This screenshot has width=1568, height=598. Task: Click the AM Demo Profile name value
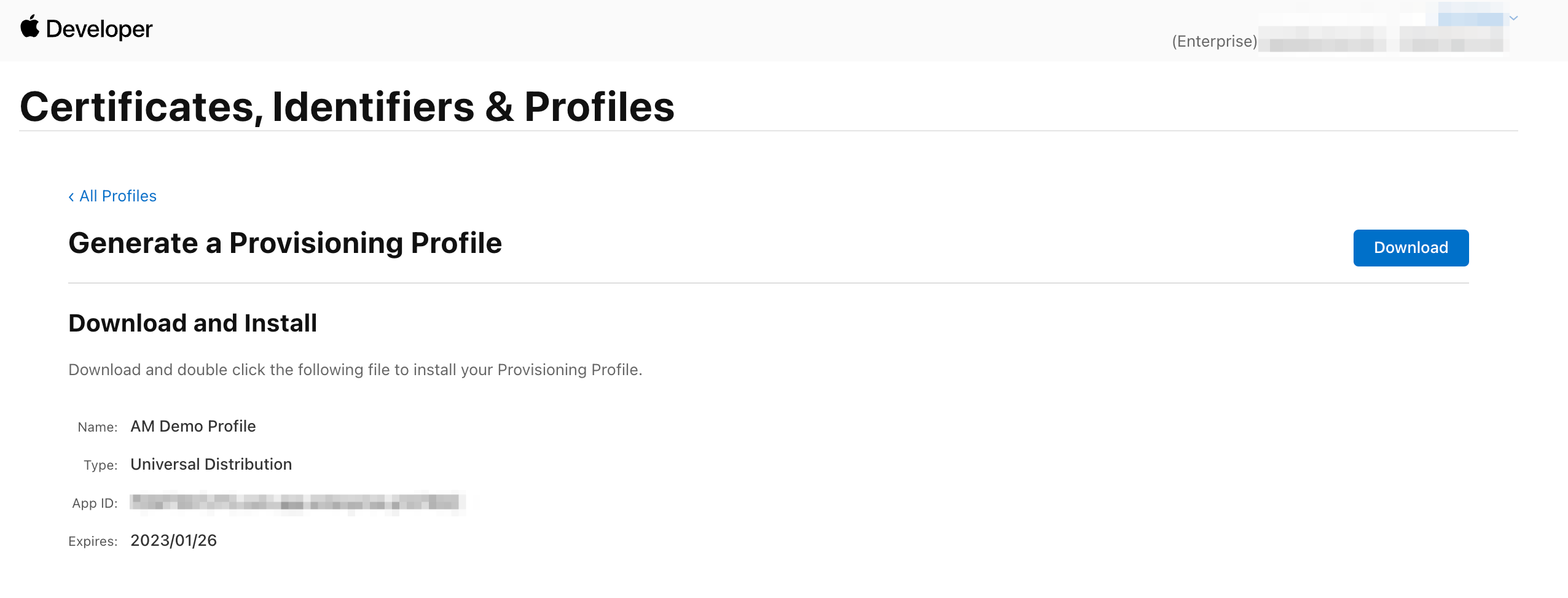tap(193, 426)
